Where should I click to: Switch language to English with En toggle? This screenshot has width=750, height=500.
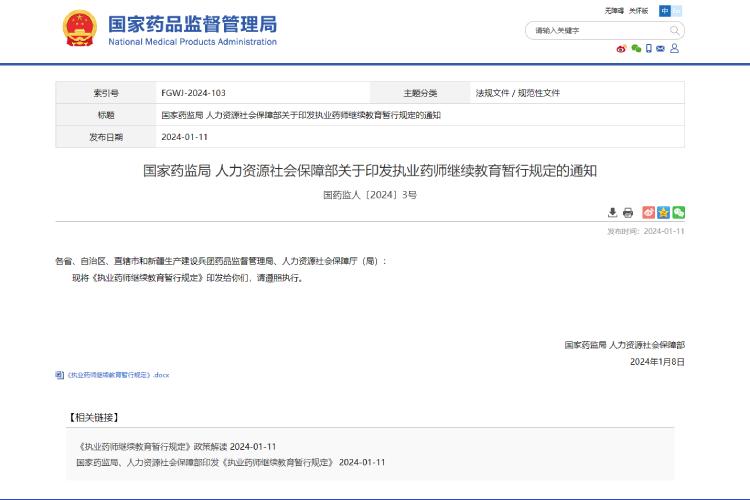coord(677,10)
